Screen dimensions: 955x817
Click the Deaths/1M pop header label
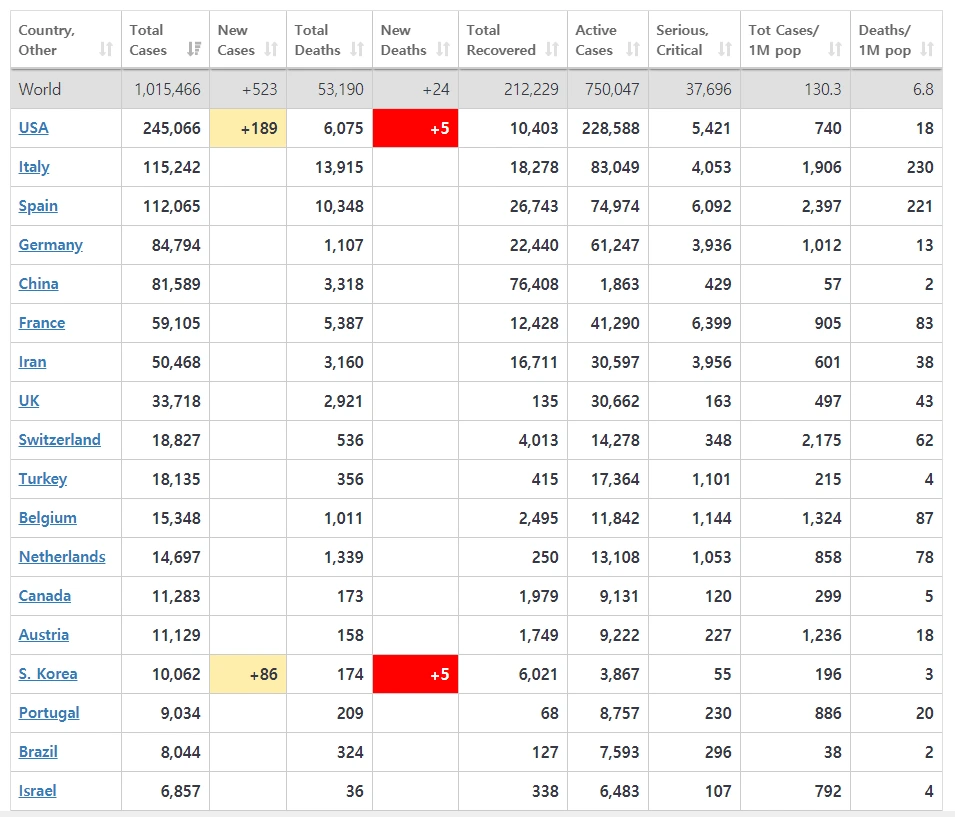pyautogui.click(x=885, y=40)
